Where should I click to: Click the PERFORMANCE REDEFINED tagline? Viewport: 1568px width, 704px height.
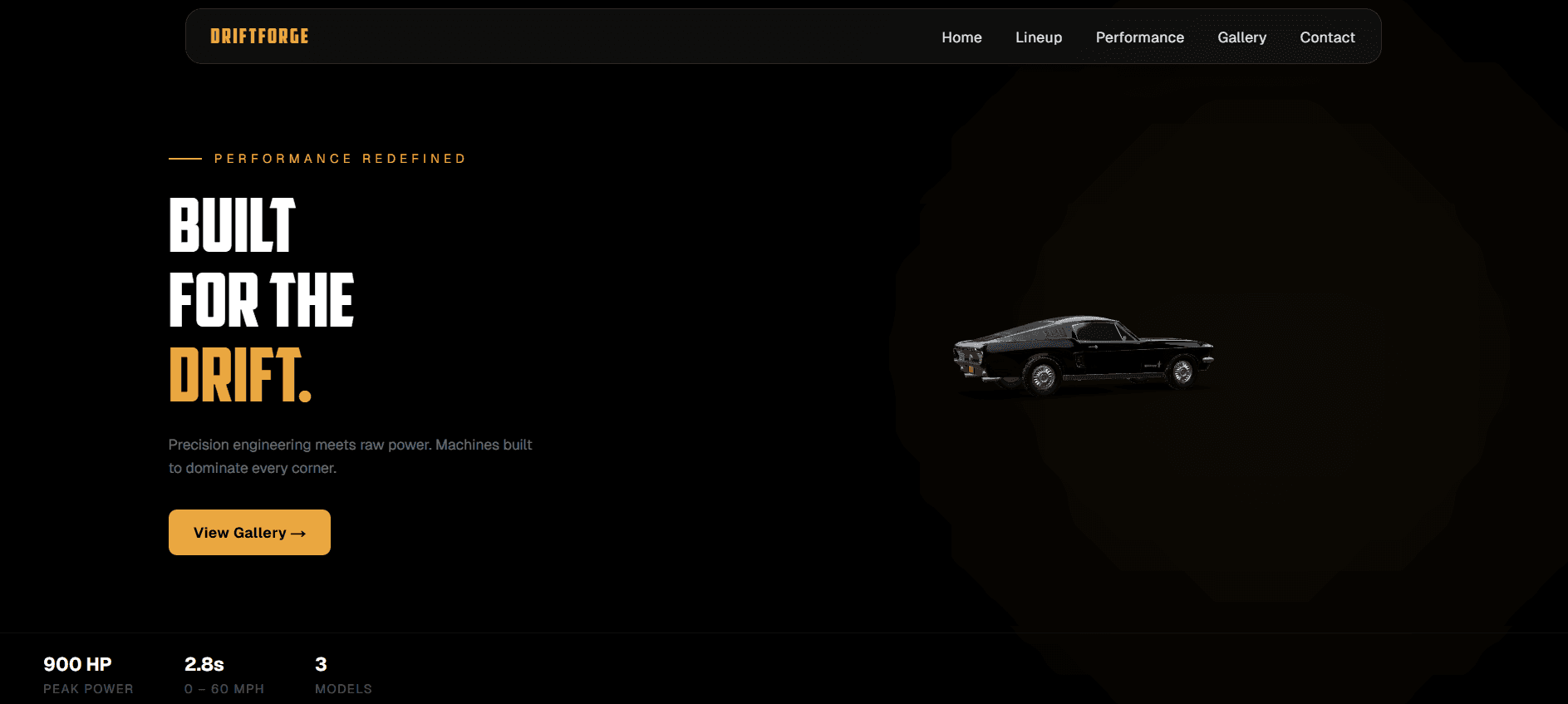340,159
